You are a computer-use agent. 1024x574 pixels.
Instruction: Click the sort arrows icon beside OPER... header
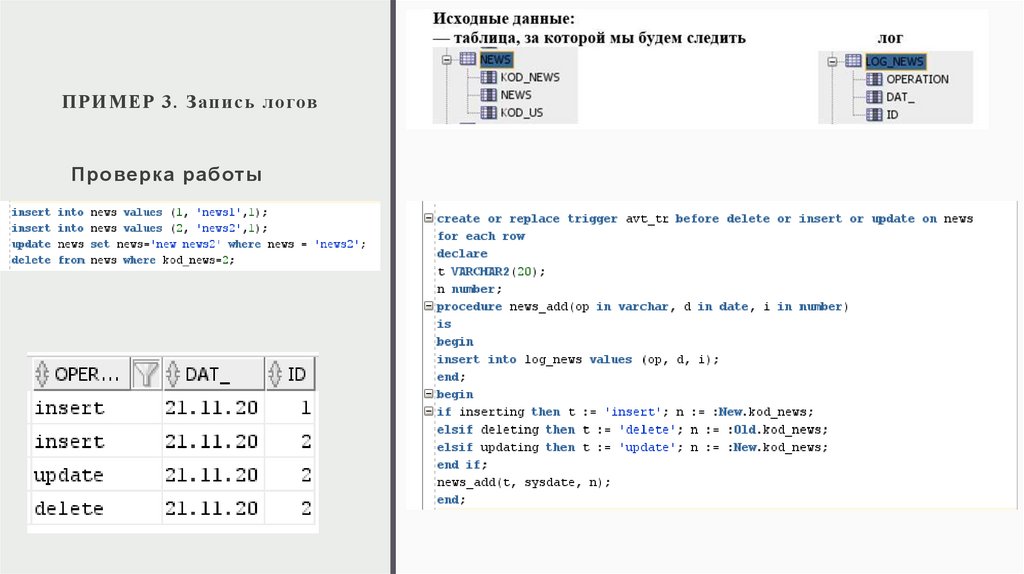pyautogui.click(x=42, y=375)
